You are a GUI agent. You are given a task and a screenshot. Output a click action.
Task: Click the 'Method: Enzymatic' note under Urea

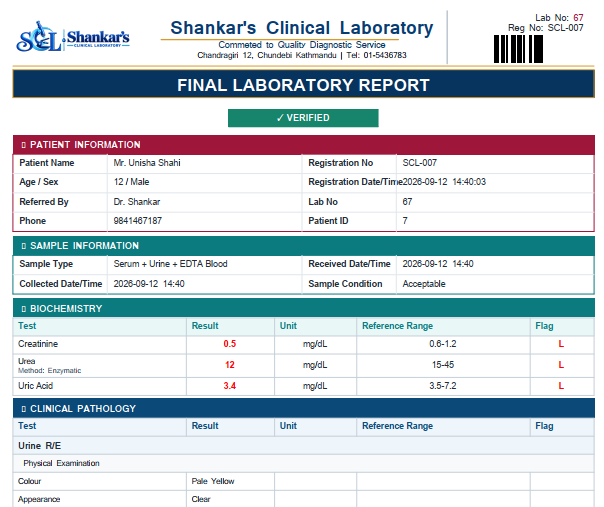coord(49,371)
